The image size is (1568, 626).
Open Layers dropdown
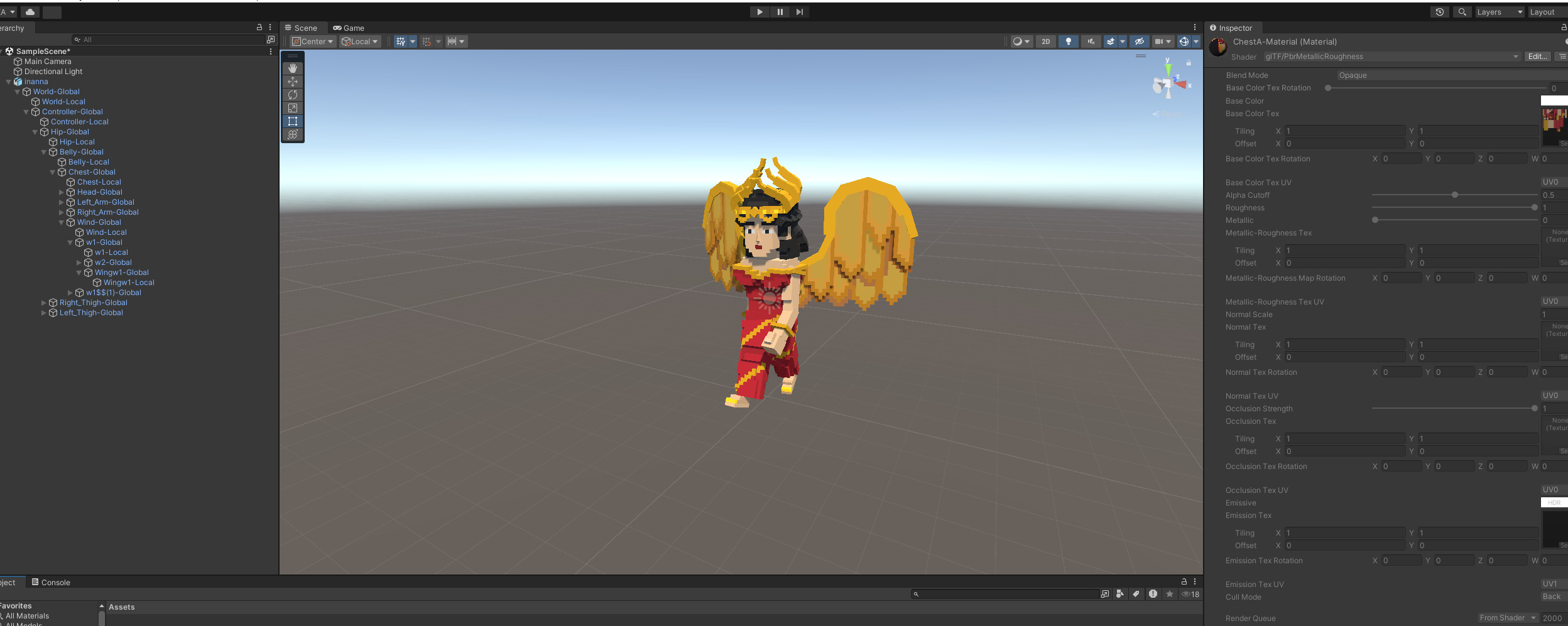1500,12
